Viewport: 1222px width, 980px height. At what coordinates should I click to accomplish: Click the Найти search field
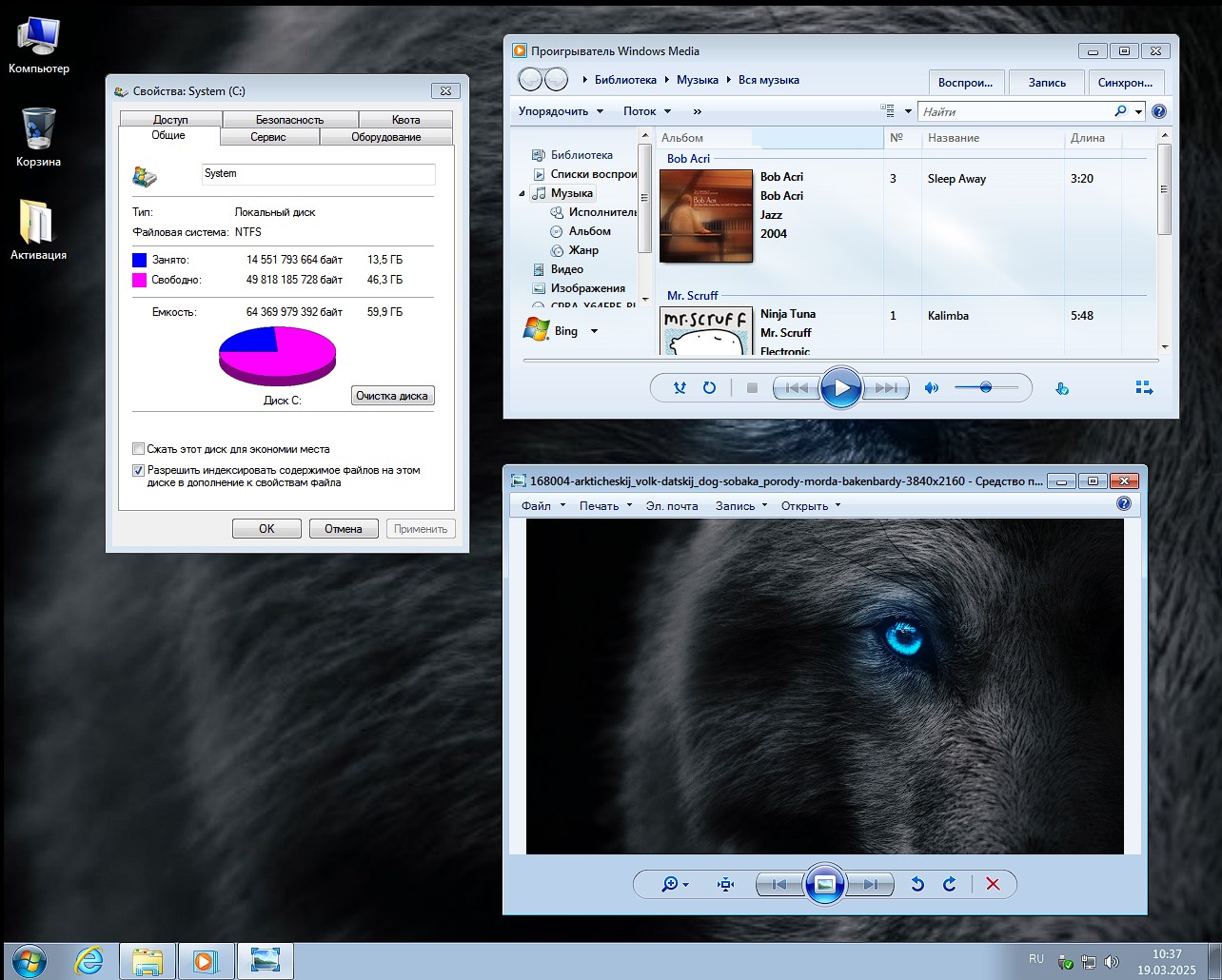coord(1015,111)
